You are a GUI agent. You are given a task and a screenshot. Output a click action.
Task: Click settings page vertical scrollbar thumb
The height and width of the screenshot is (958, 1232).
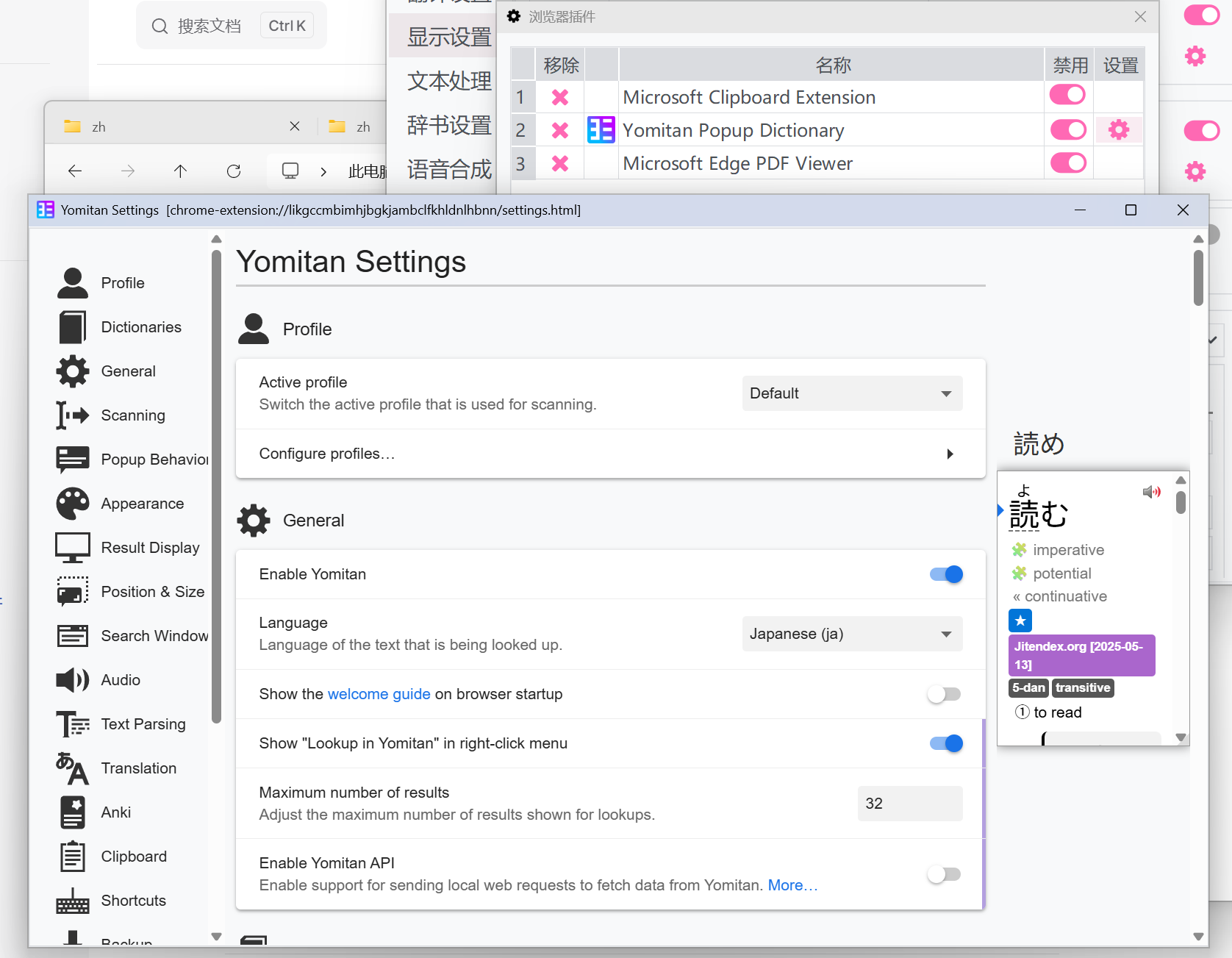click(x=1198, y=278)
